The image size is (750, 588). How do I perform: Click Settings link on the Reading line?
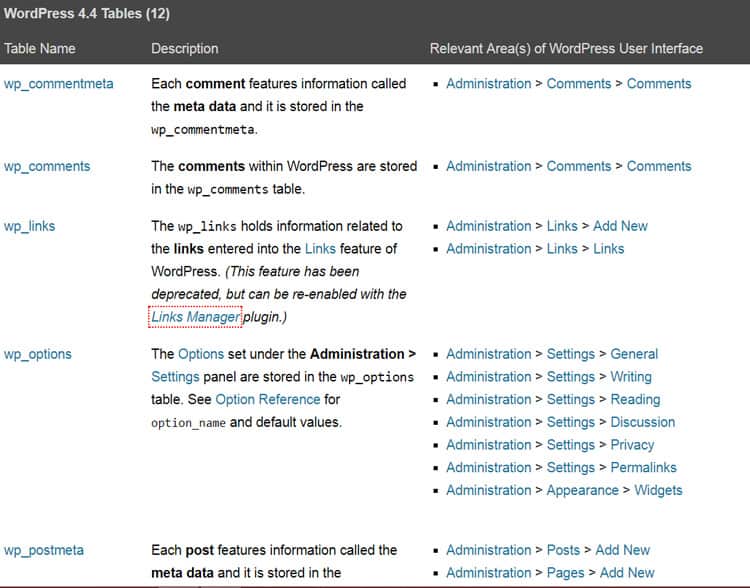pos(571,400)
